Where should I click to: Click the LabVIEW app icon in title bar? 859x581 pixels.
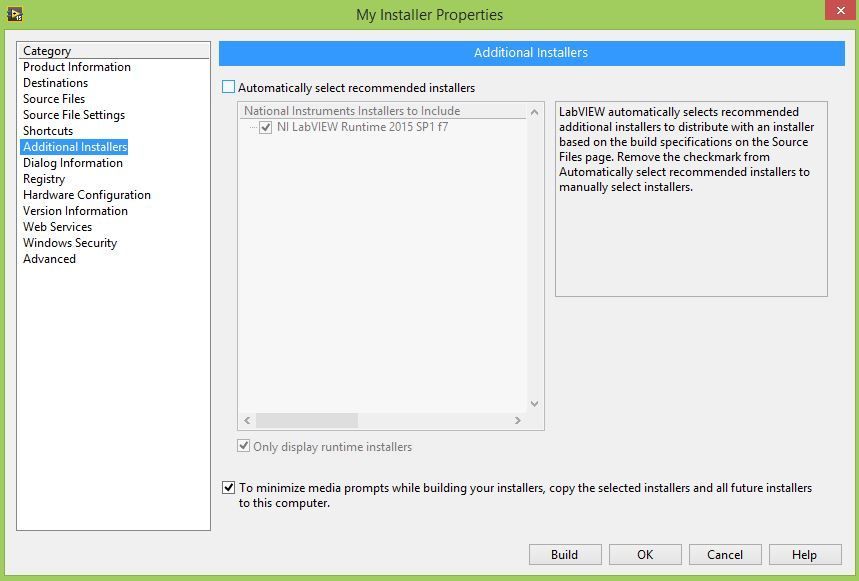pos(15,14)
